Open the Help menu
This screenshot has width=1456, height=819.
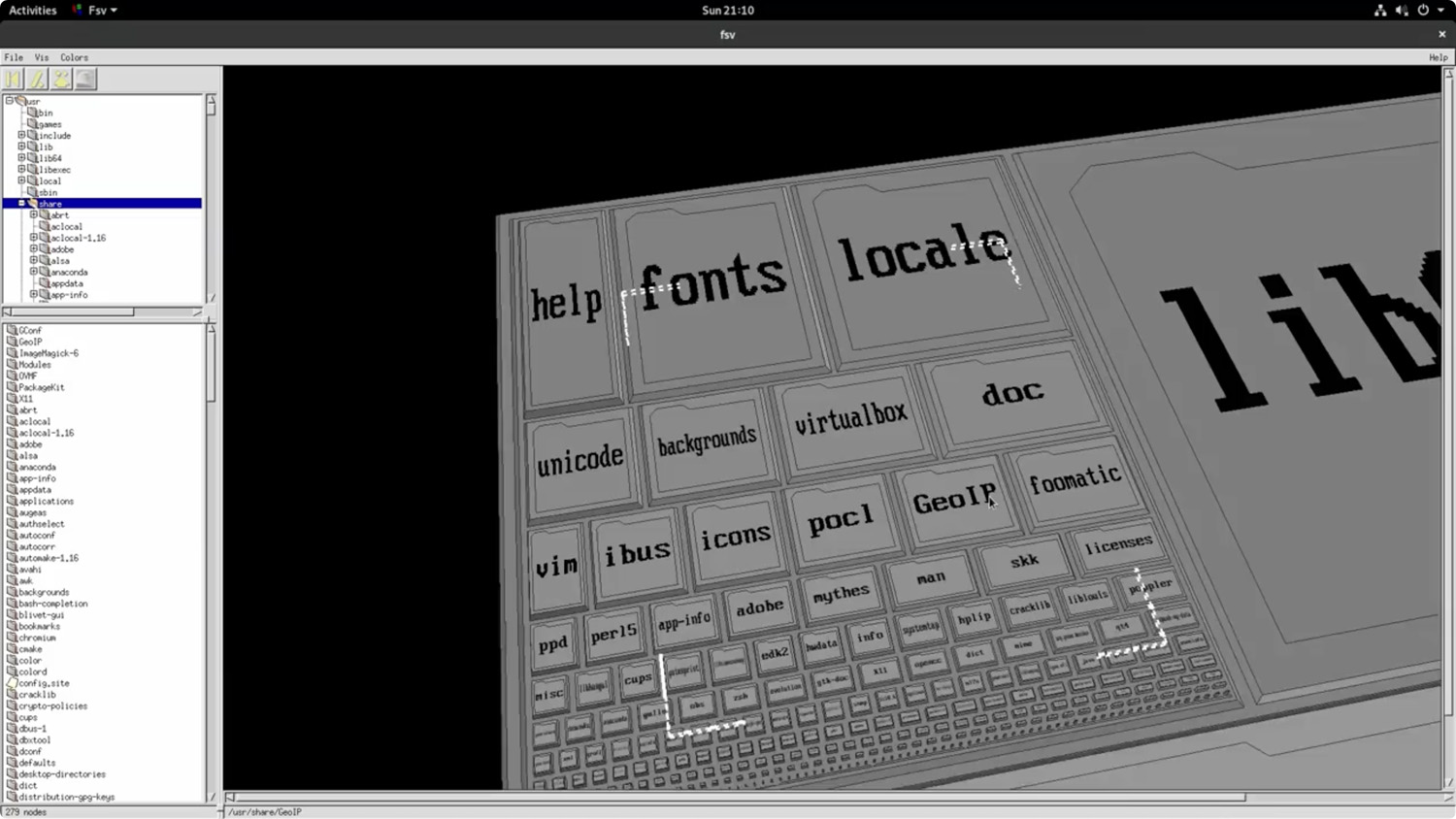click(1438, 57)
